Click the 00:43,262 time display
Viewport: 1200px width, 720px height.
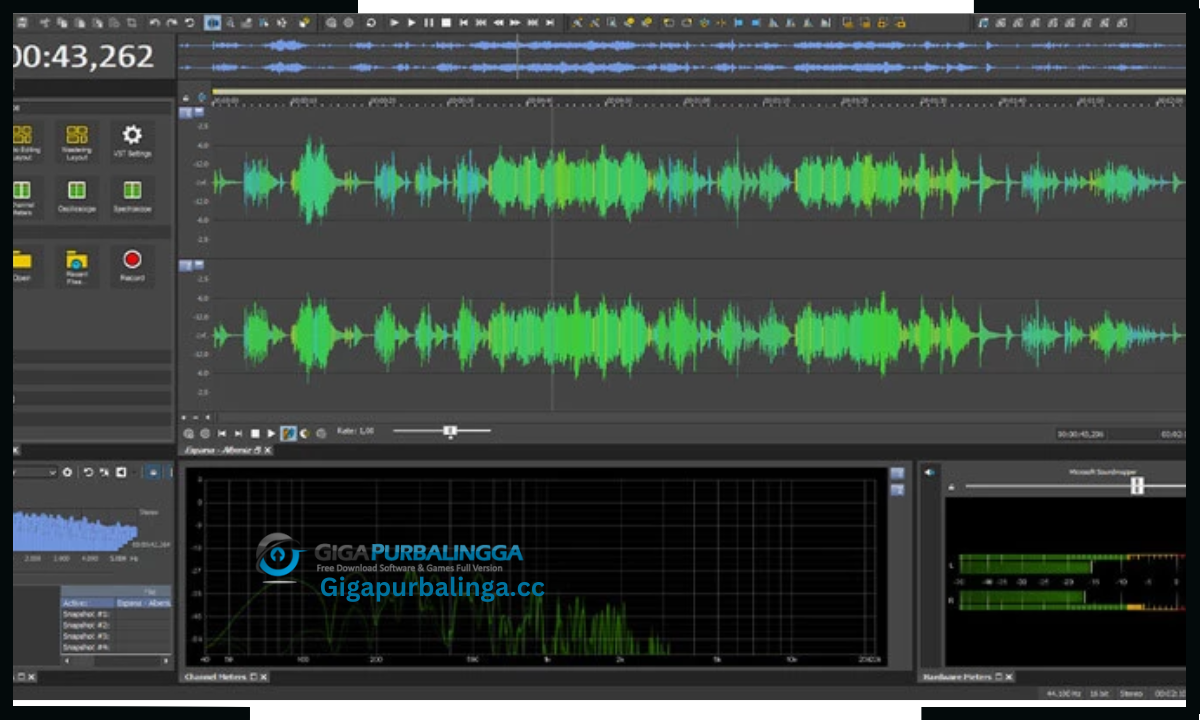point(84,57)
